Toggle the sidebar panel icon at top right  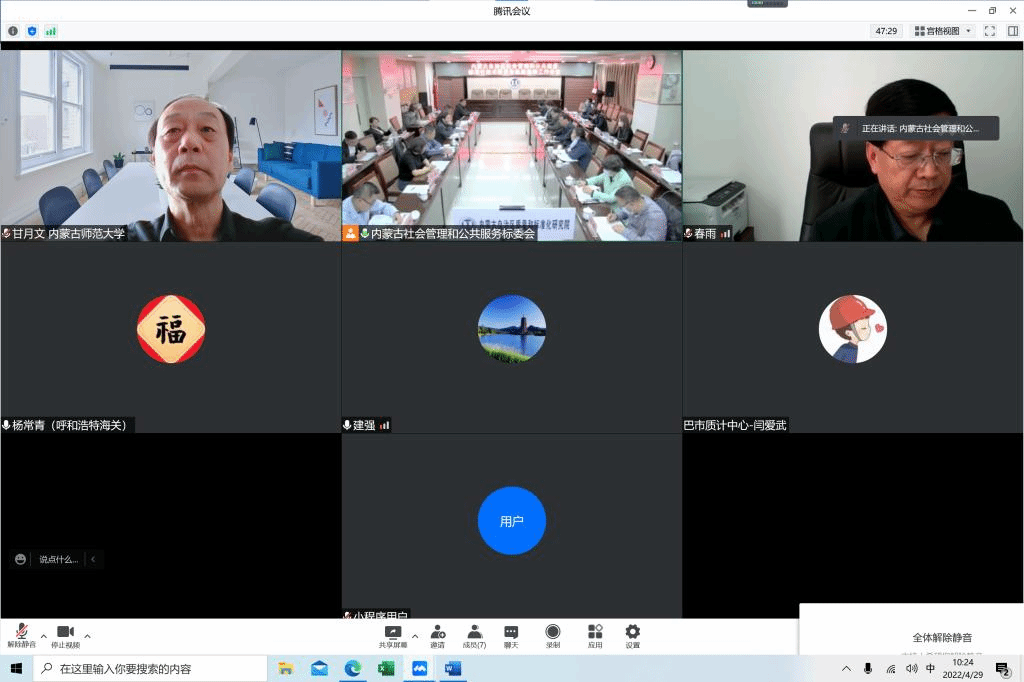click(1012, 31)
